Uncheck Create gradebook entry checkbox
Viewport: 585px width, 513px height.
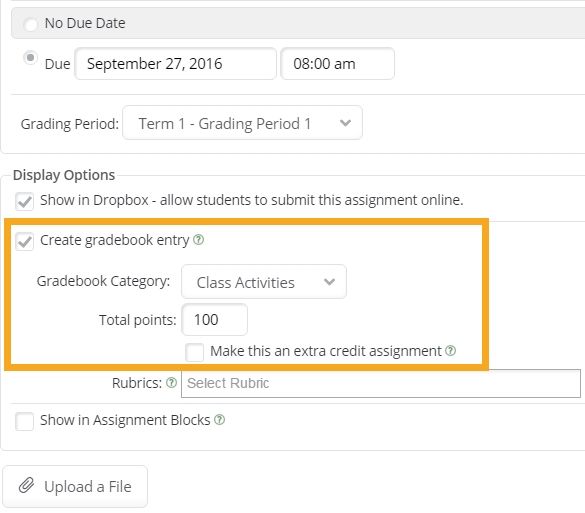[24, 241]
